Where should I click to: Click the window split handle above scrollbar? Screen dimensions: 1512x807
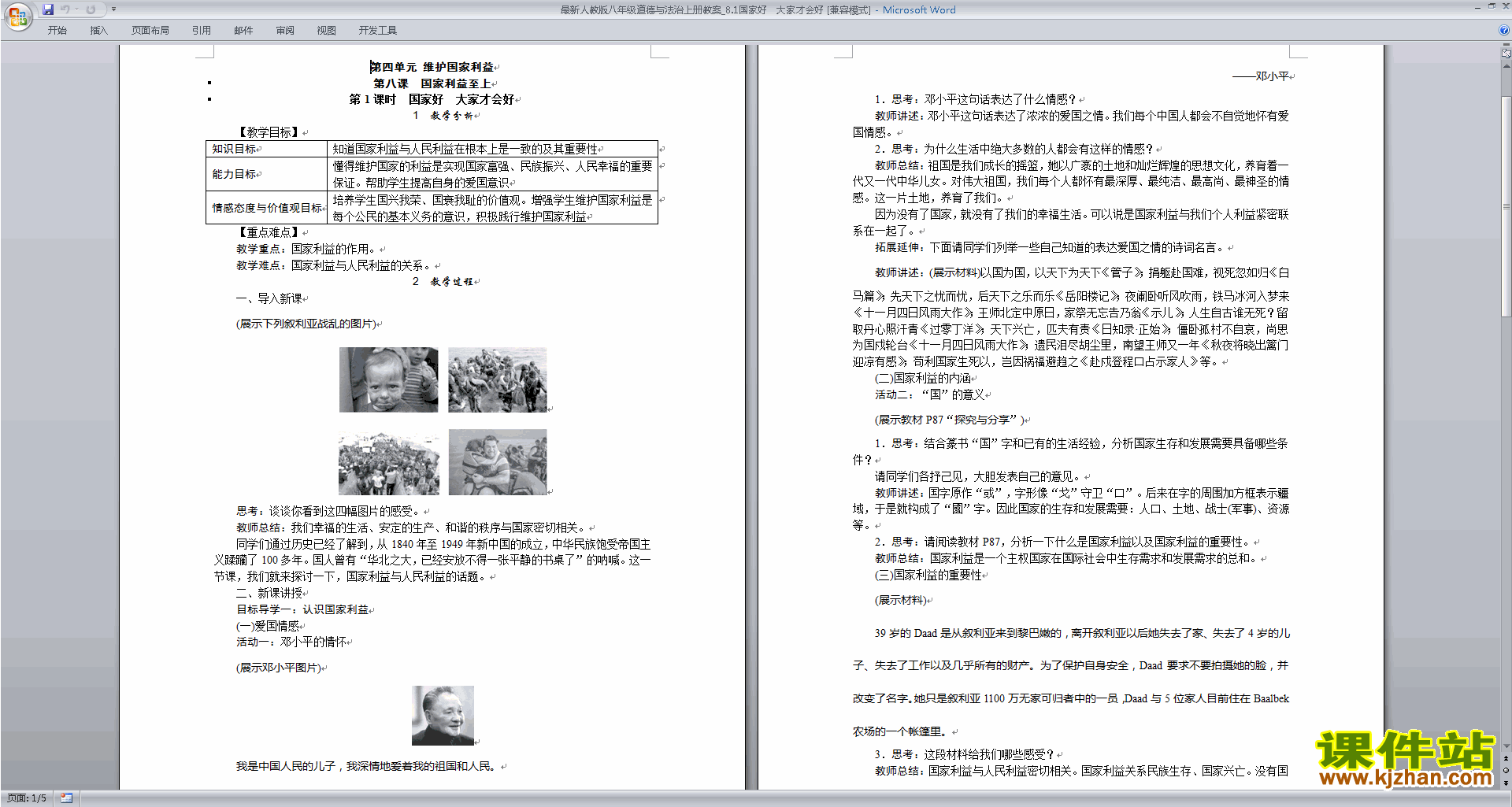1506,45
